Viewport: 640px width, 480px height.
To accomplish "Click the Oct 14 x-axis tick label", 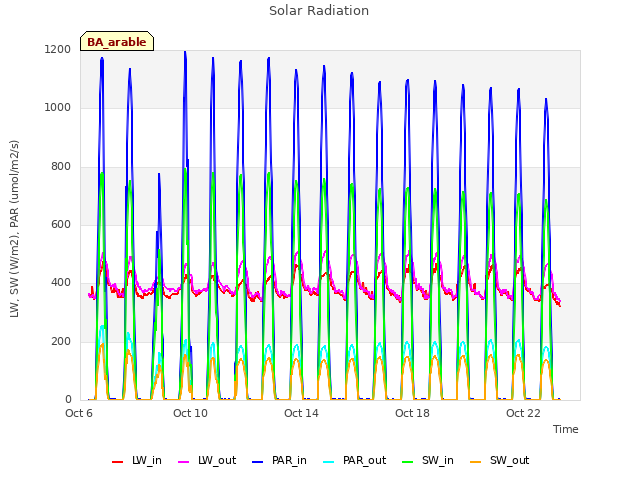I will click(x=301, y=413).
